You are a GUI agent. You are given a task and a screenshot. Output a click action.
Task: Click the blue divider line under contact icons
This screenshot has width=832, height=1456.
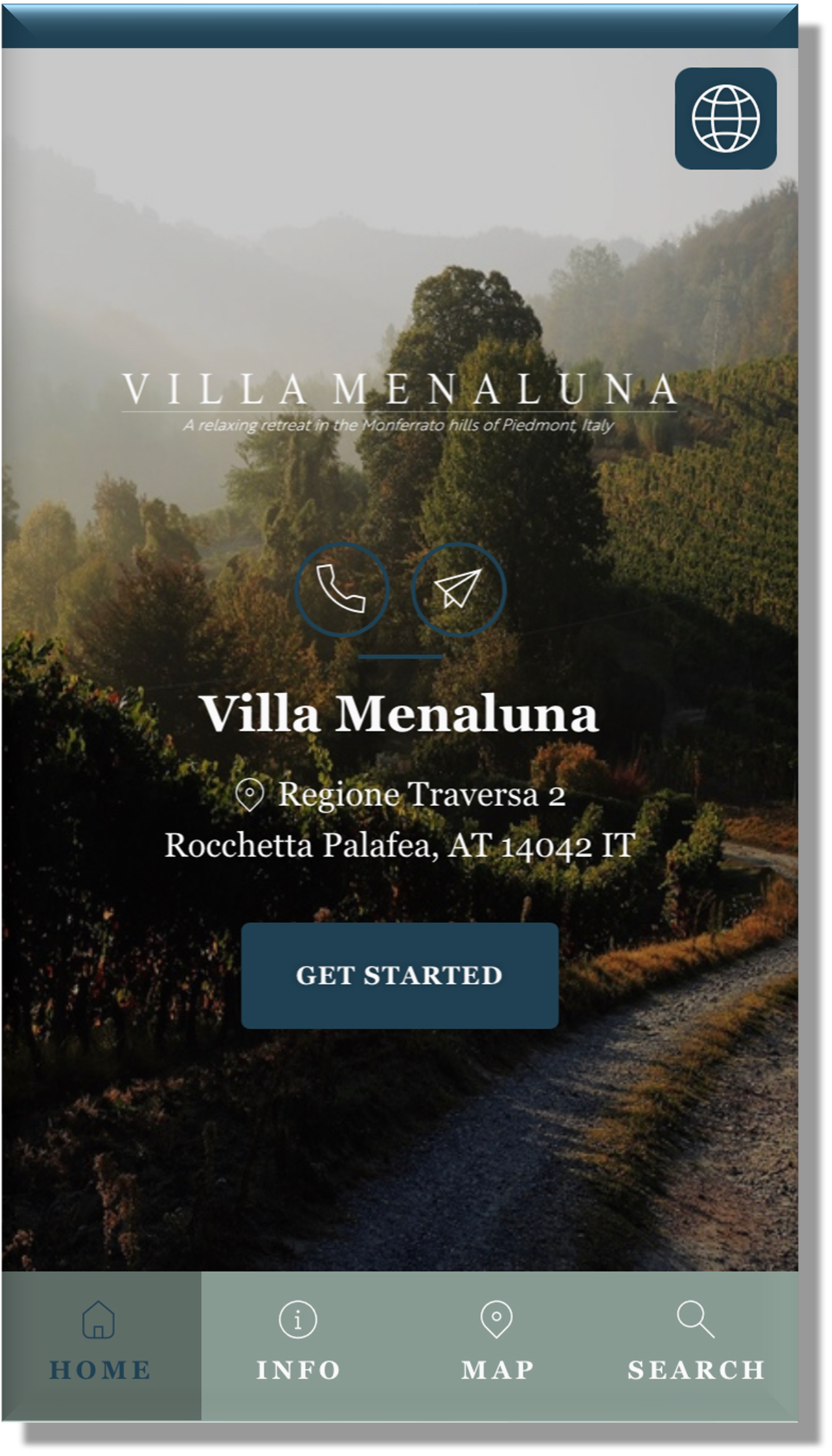tap(401, 657)
